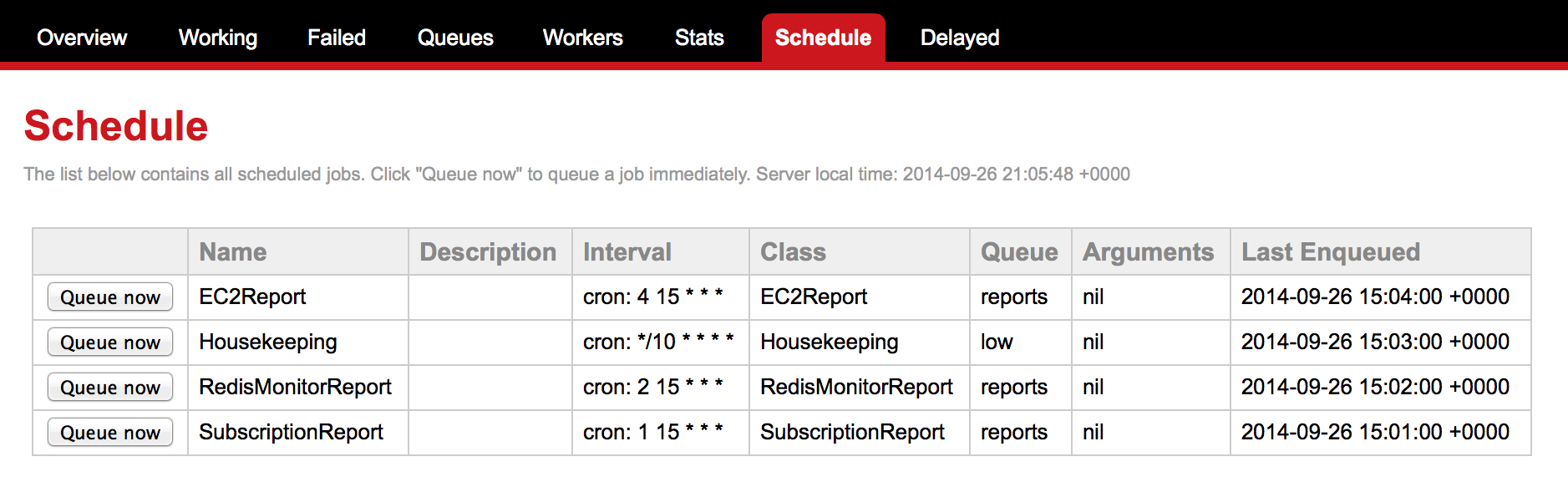Click interval 'cron: */10 * * * *'
The image size is (1568, 487).
tap(658, 342)
